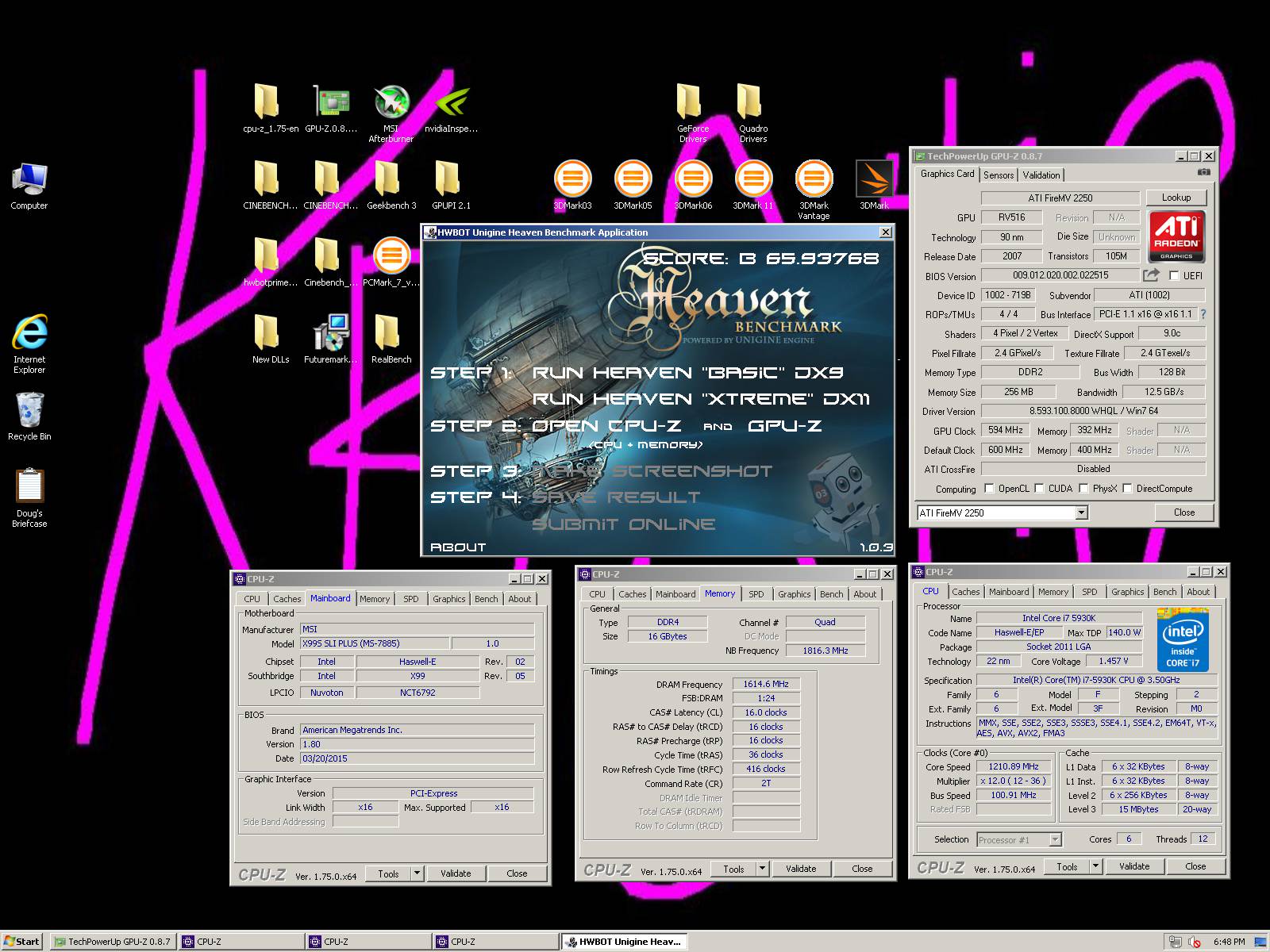
Task: Expand the ATI FireMV 2250 GPU dropdown
Action: [1081, 513]
